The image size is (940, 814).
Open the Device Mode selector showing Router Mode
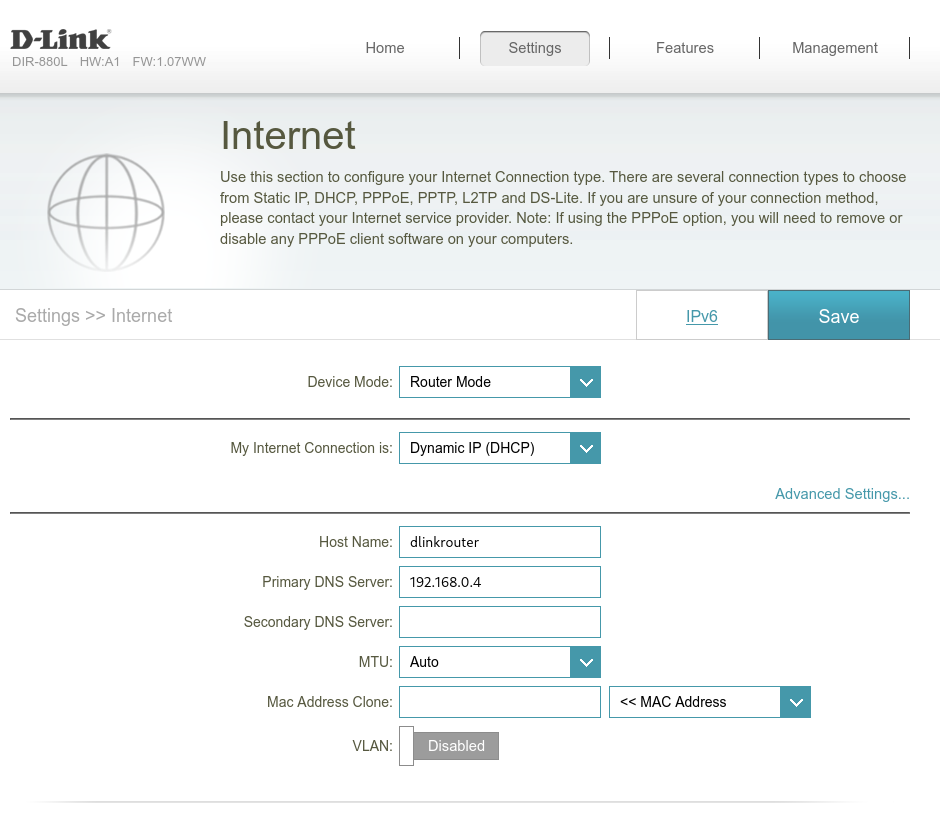[x=485, y=382]
